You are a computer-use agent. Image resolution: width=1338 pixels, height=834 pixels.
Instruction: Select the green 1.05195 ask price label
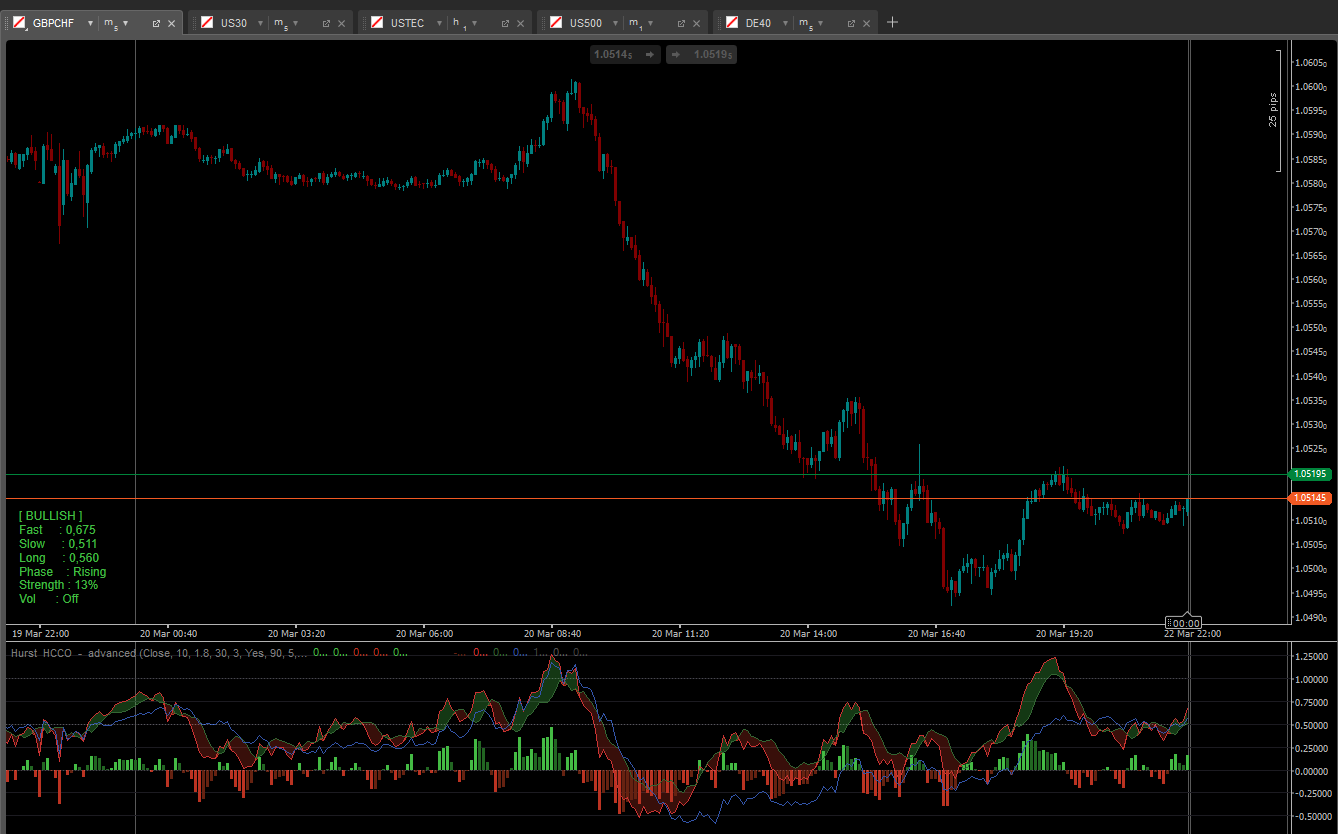[1310, 474]
